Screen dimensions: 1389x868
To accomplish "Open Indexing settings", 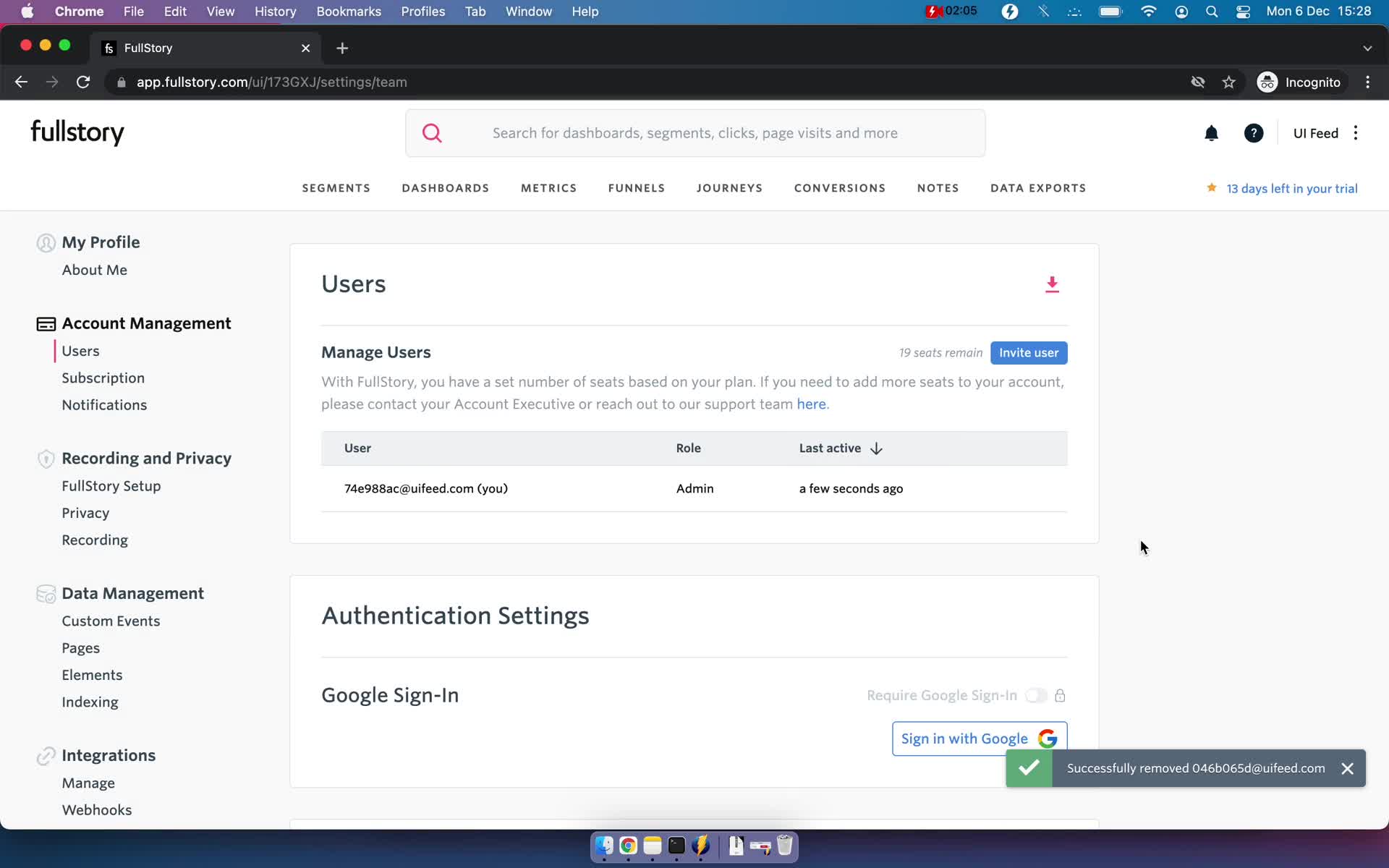I will tap(90, 702).
